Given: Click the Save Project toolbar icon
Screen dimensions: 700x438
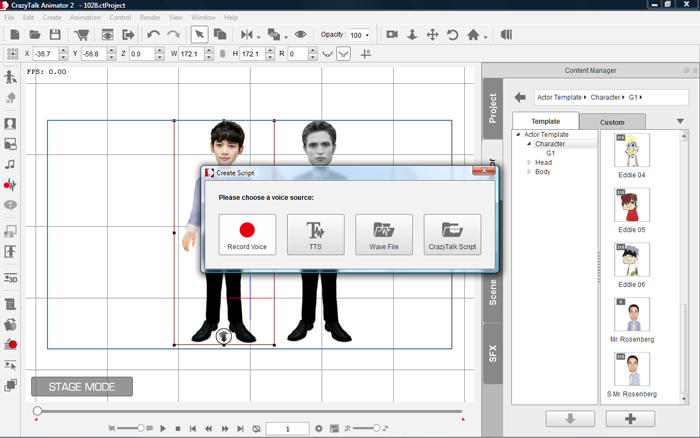Looking at the screenshot, I should click(x=56, y=35).
